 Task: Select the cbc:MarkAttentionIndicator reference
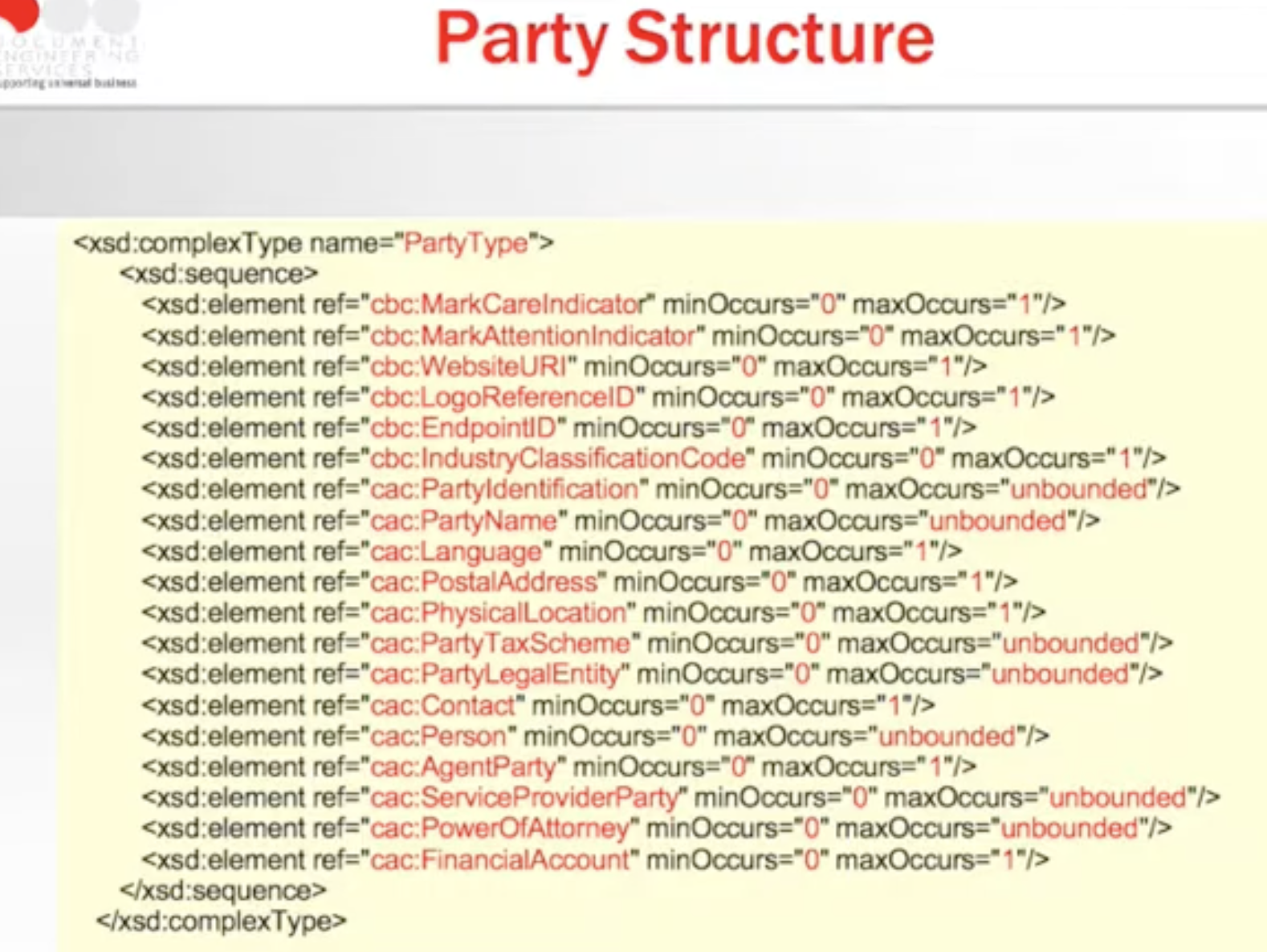[x=532, y=335]
